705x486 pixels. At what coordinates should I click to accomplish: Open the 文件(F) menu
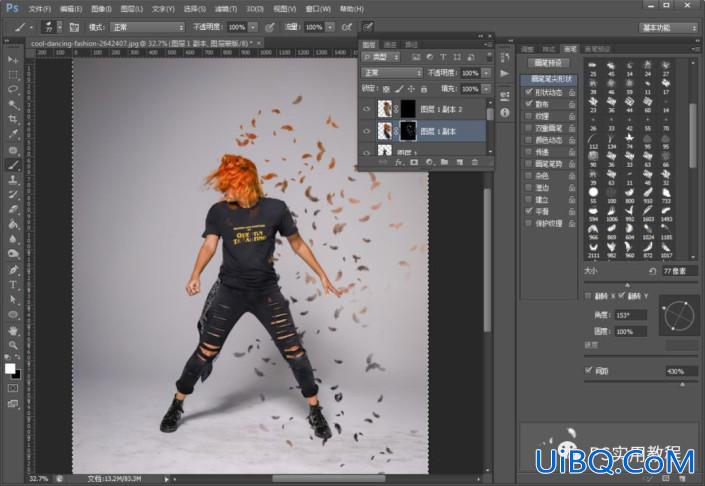(40, 9)
